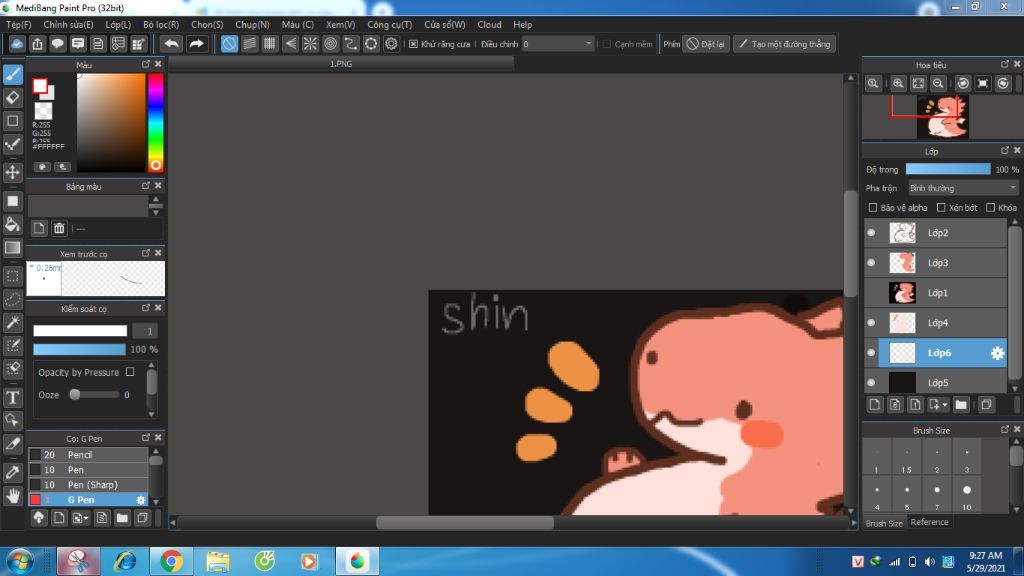Open settings gear on G Pen brush
The image size is (1024, 576).
point(140,500)
